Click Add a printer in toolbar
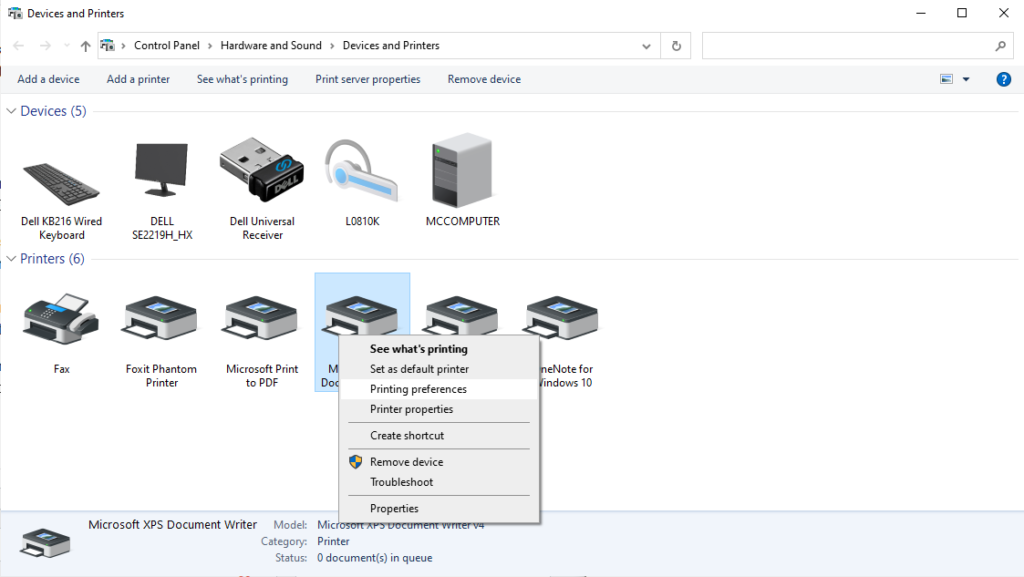The height and width of the screenshot is (577, 1024). pyautogui.click(x=138, y=79)
